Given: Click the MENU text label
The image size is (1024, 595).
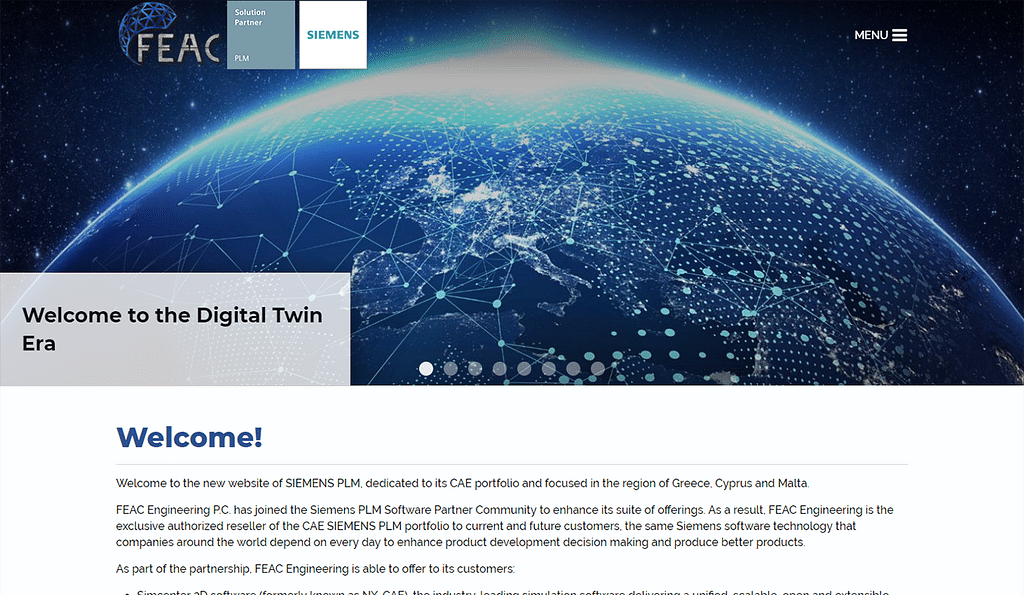Looking at the screenshot, I should pyautogui.click(x=870, y=35).
